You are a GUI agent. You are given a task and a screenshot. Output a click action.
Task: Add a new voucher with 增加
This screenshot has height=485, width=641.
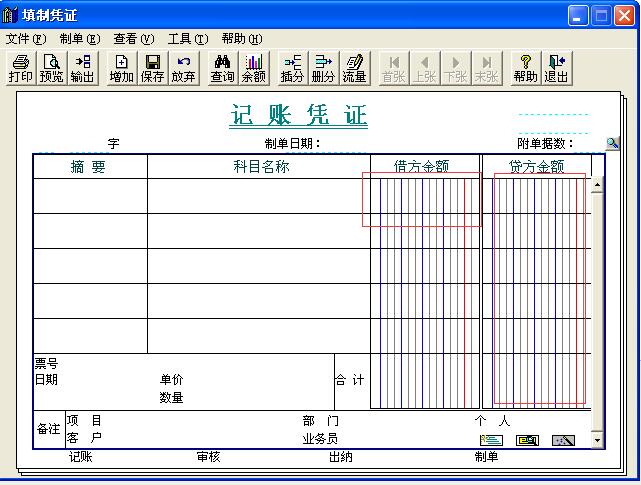click(121, 68)
